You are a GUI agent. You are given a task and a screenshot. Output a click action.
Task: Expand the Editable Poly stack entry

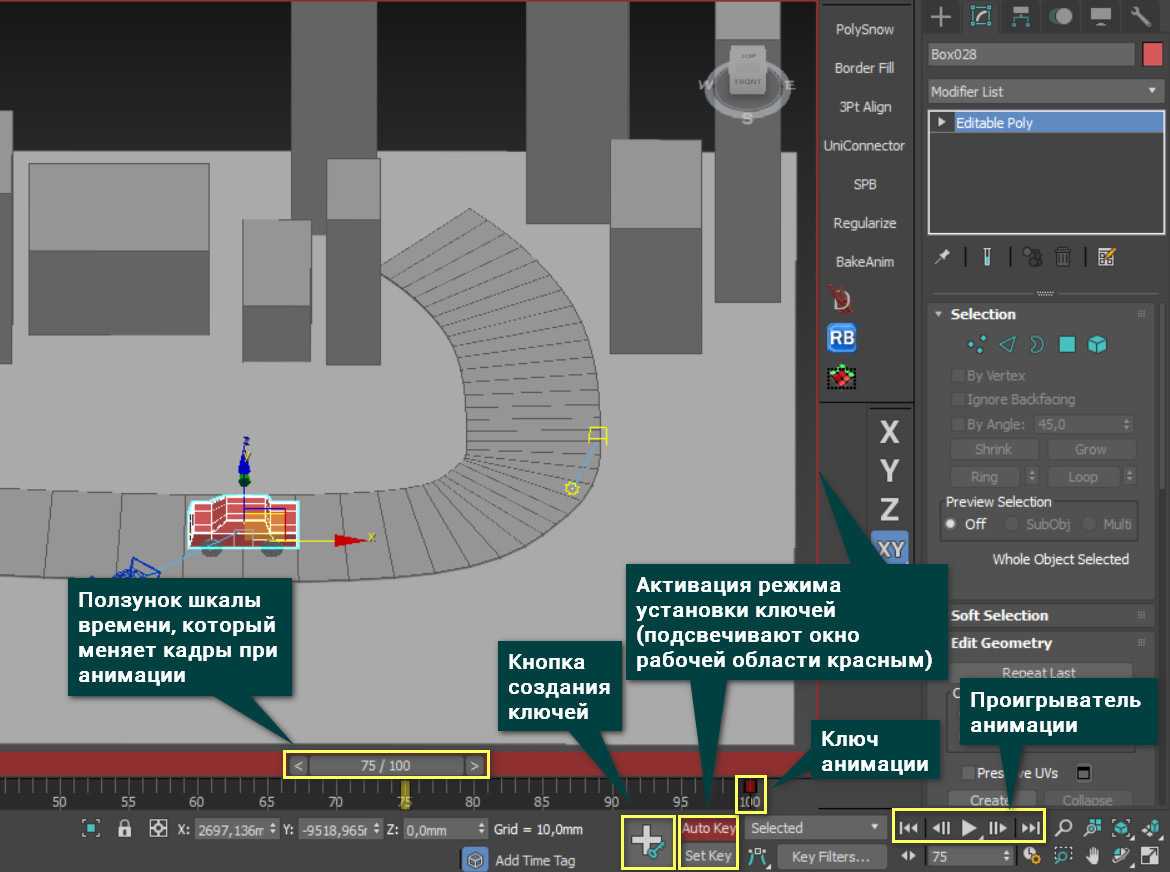point(941,122)
